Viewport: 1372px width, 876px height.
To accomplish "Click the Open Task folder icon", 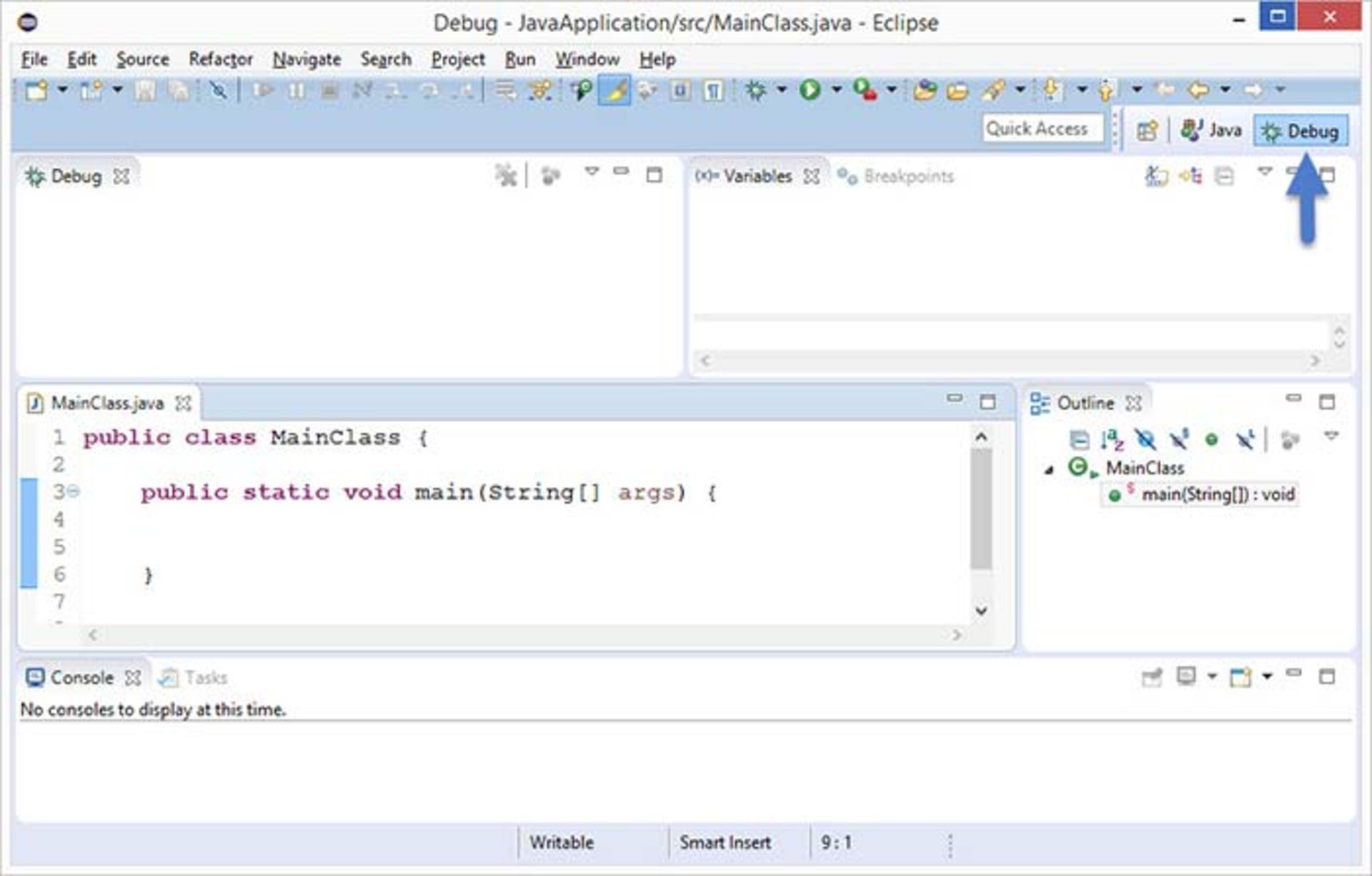I will 958,90.
